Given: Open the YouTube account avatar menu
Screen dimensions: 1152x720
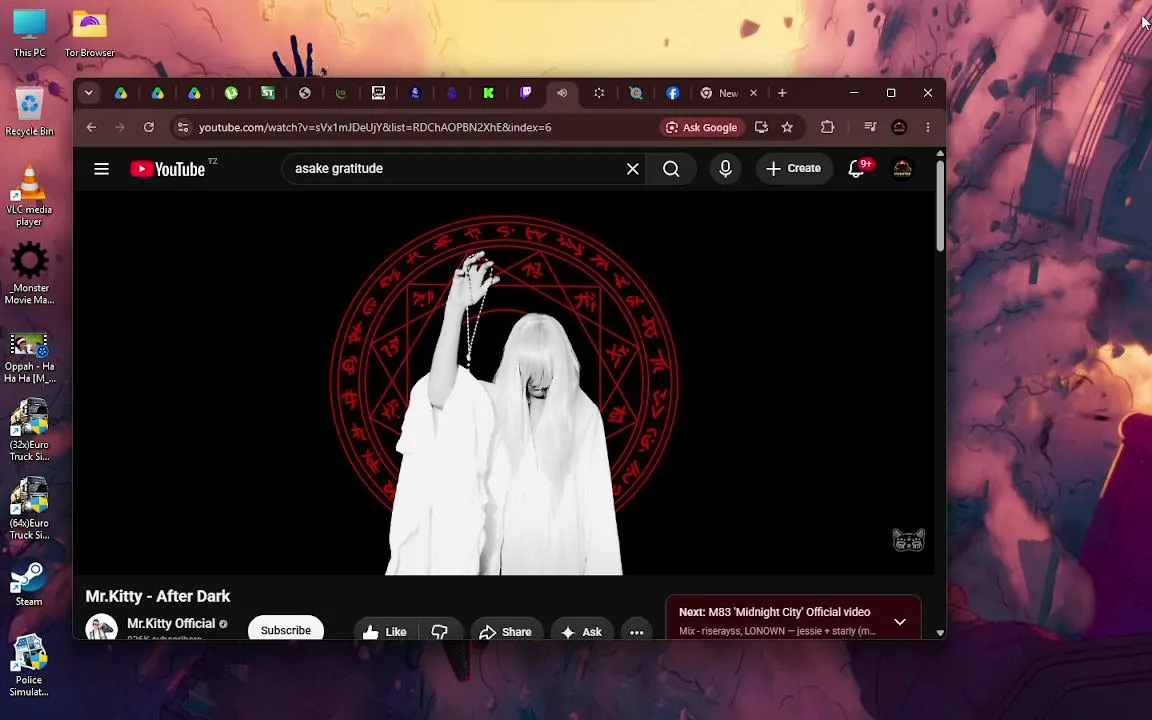Looking at the screenshot, I should [902, 169].
